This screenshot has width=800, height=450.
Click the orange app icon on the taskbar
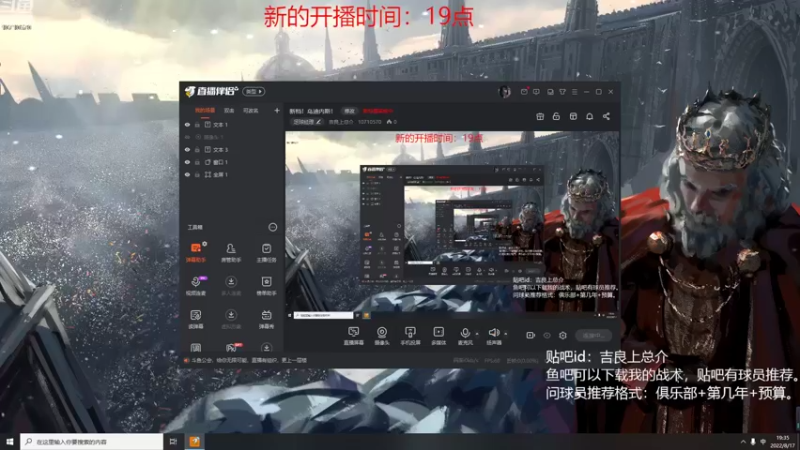(194, 441)
